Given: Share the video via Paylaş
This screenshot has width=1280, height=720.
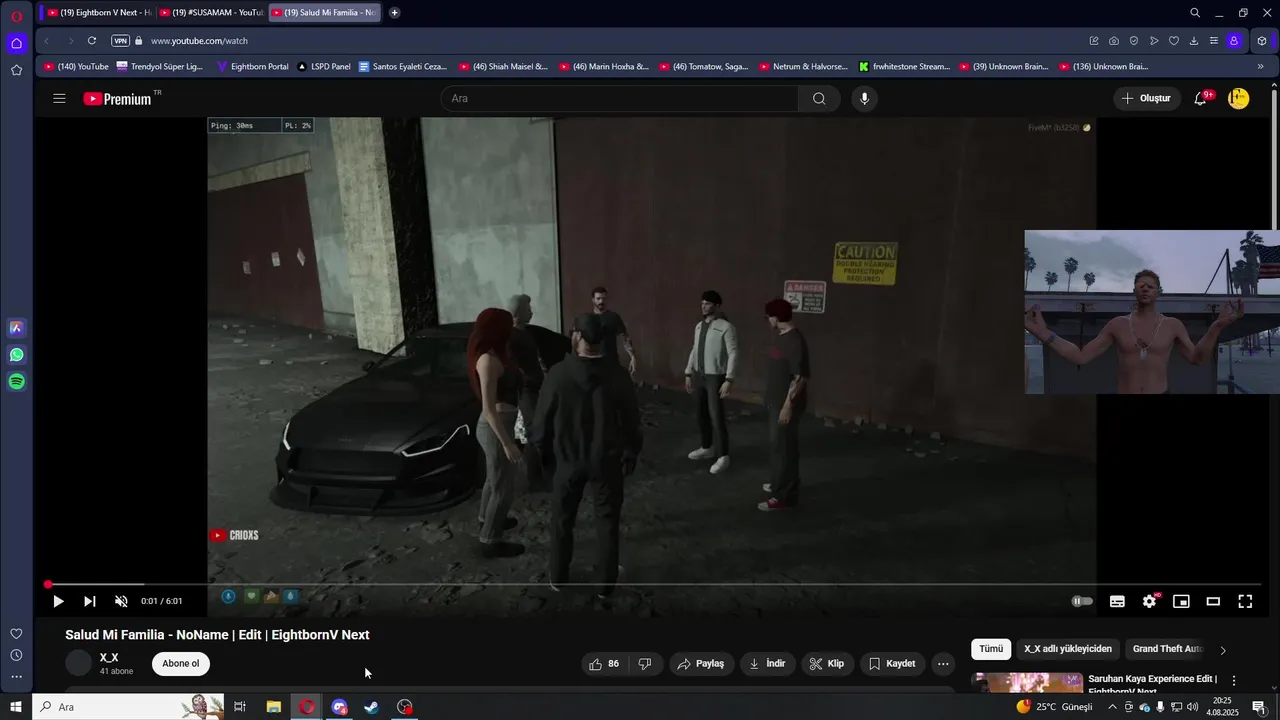Looking at the screenshot, I should pos(700,664).
